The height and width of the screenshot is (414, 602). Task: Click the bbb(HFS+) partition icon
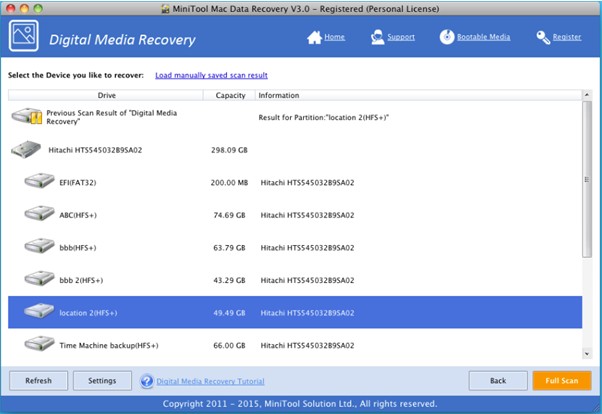40,246
